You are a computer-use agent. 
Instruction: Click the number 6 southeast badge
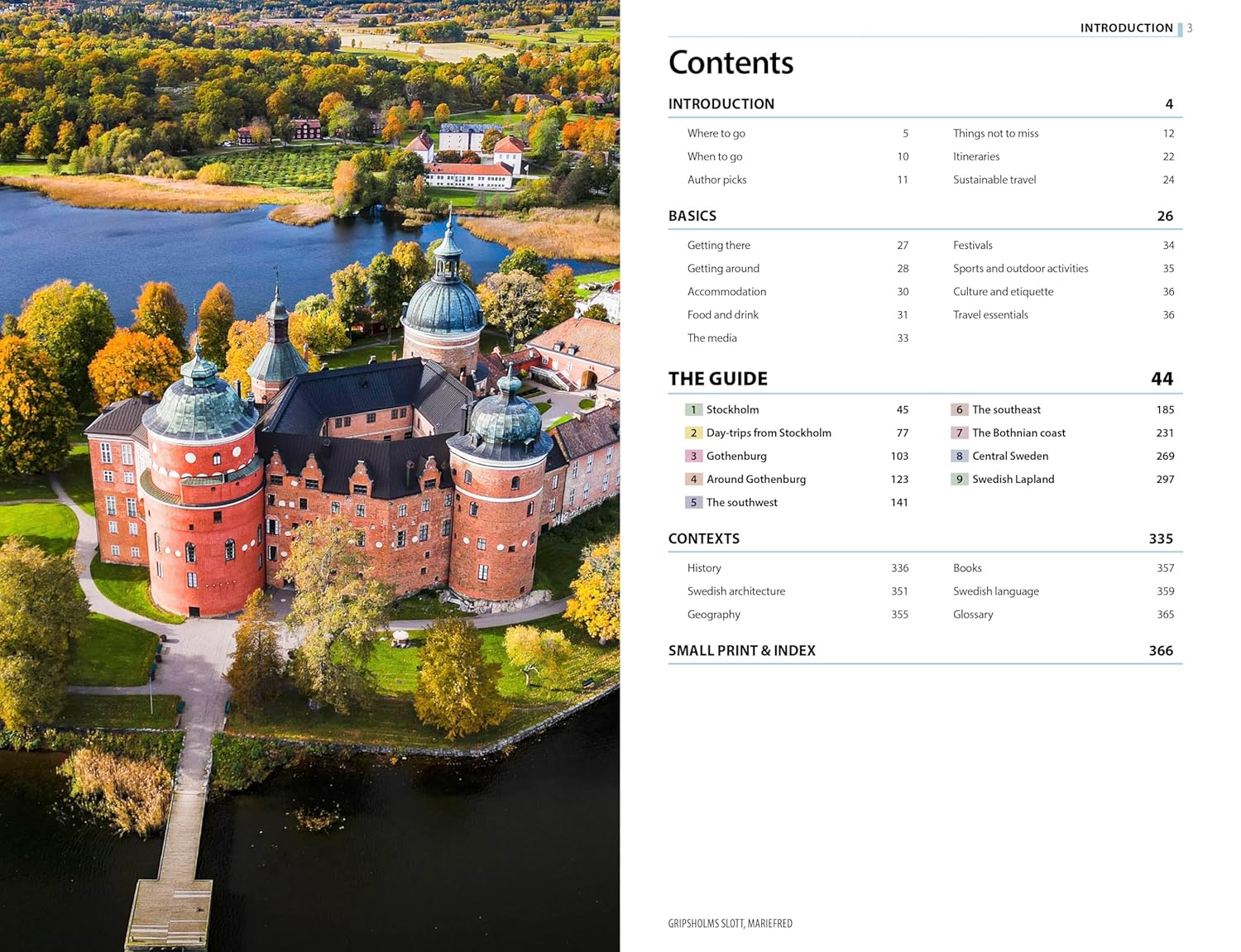click(959, 409)
